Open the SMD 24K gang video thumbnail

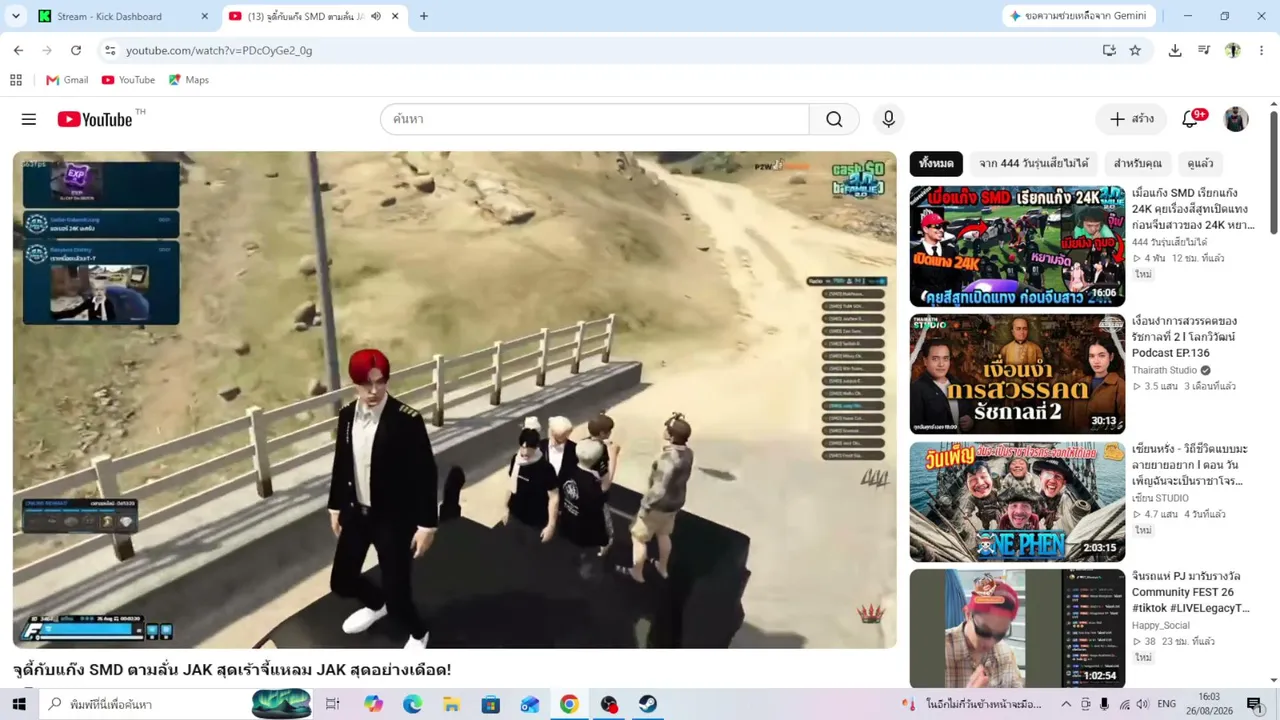1017,246
